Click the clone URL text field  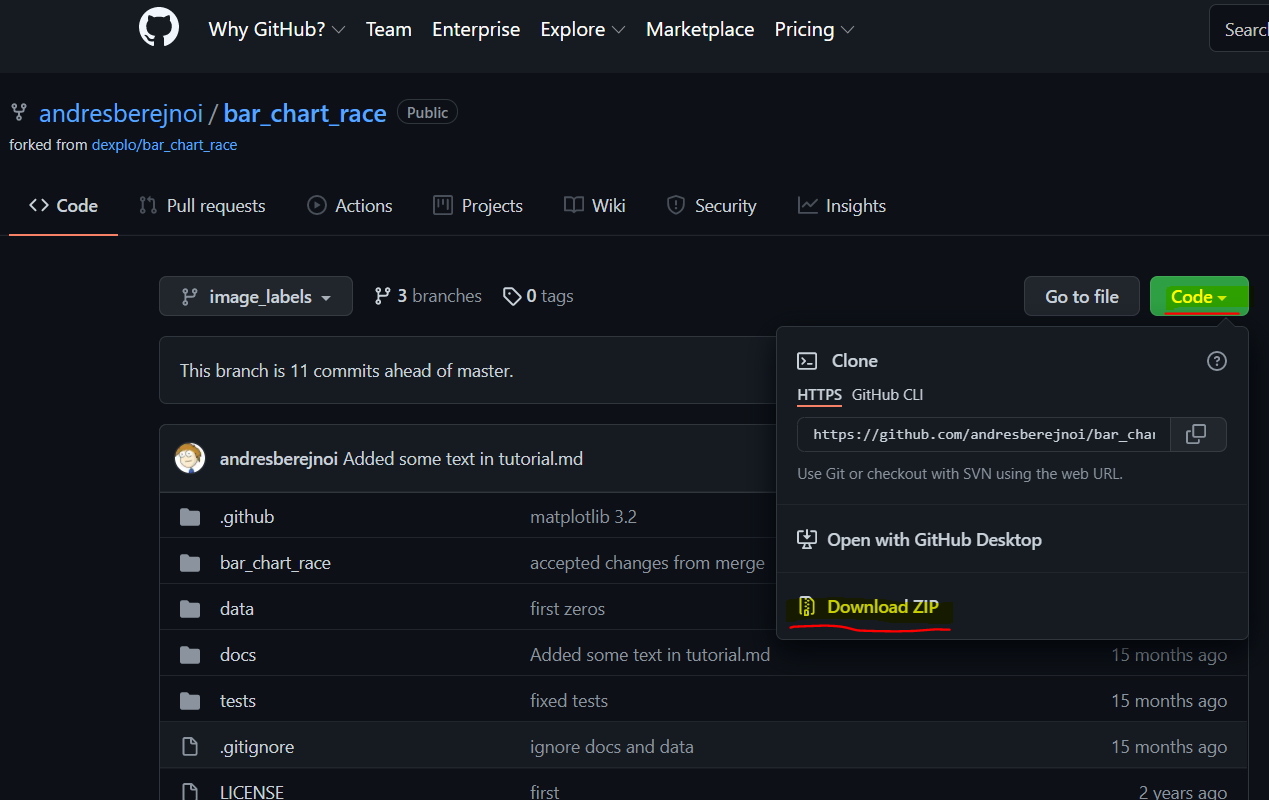click(984, 434)
